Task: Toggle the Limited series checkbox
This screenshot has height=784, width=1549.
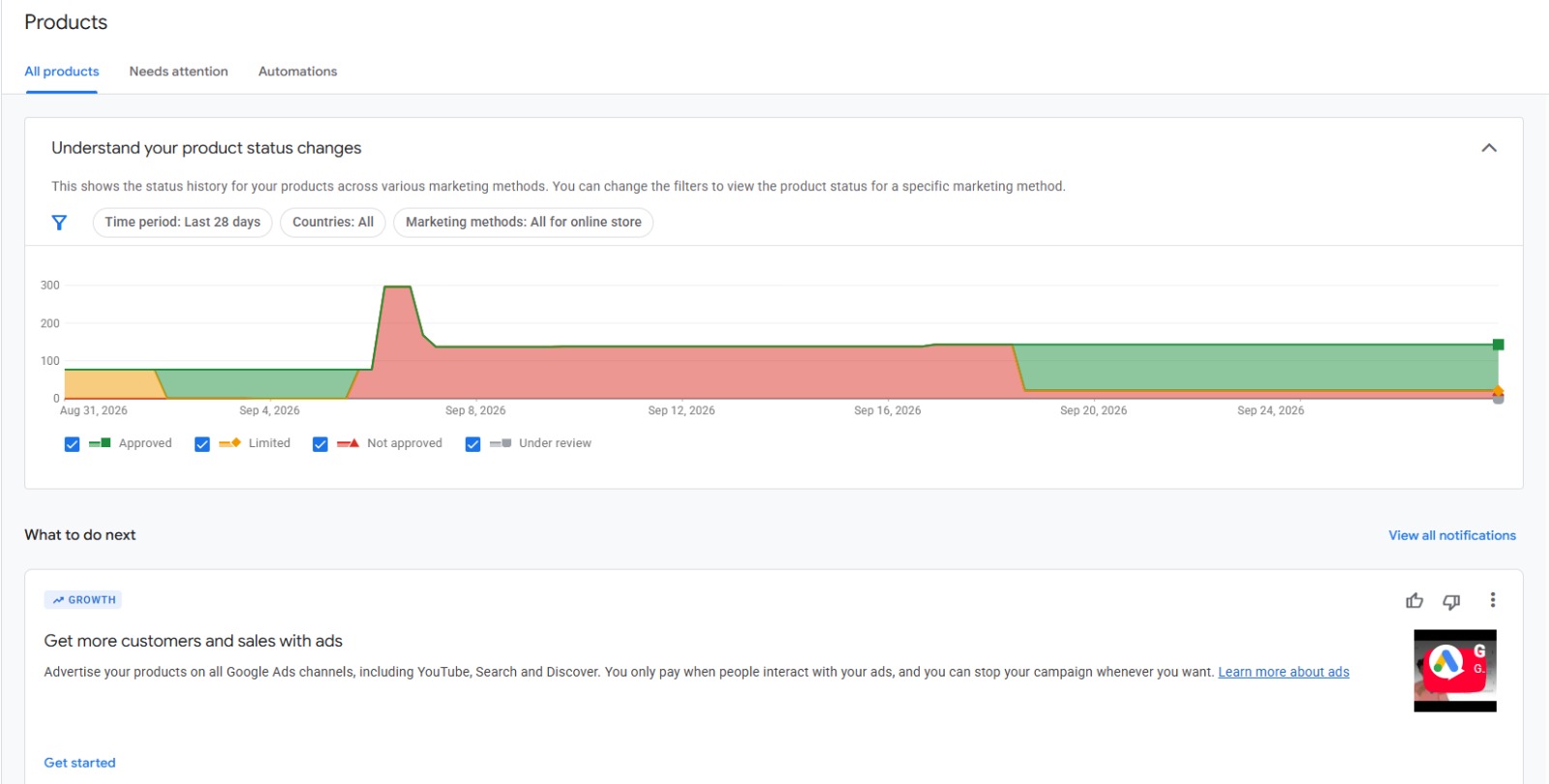Action: (202, 444)
